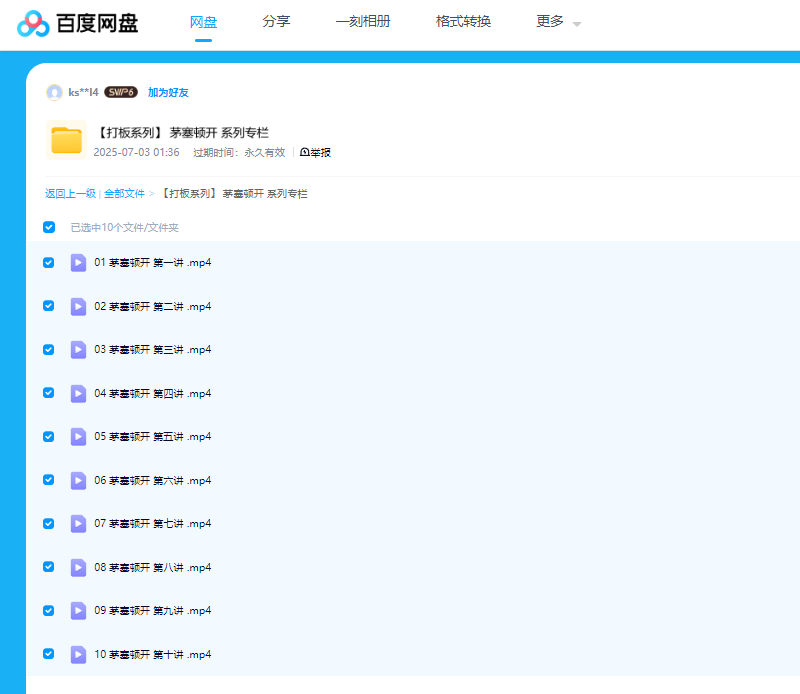
Task: Click the SVIP6 membership badge
Action: coord(120,92)
